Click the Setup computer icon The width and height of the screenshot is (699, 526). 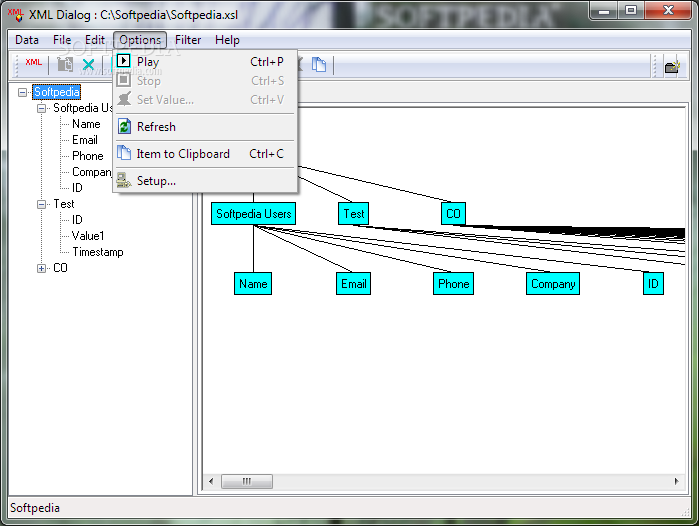pos(124,180)
